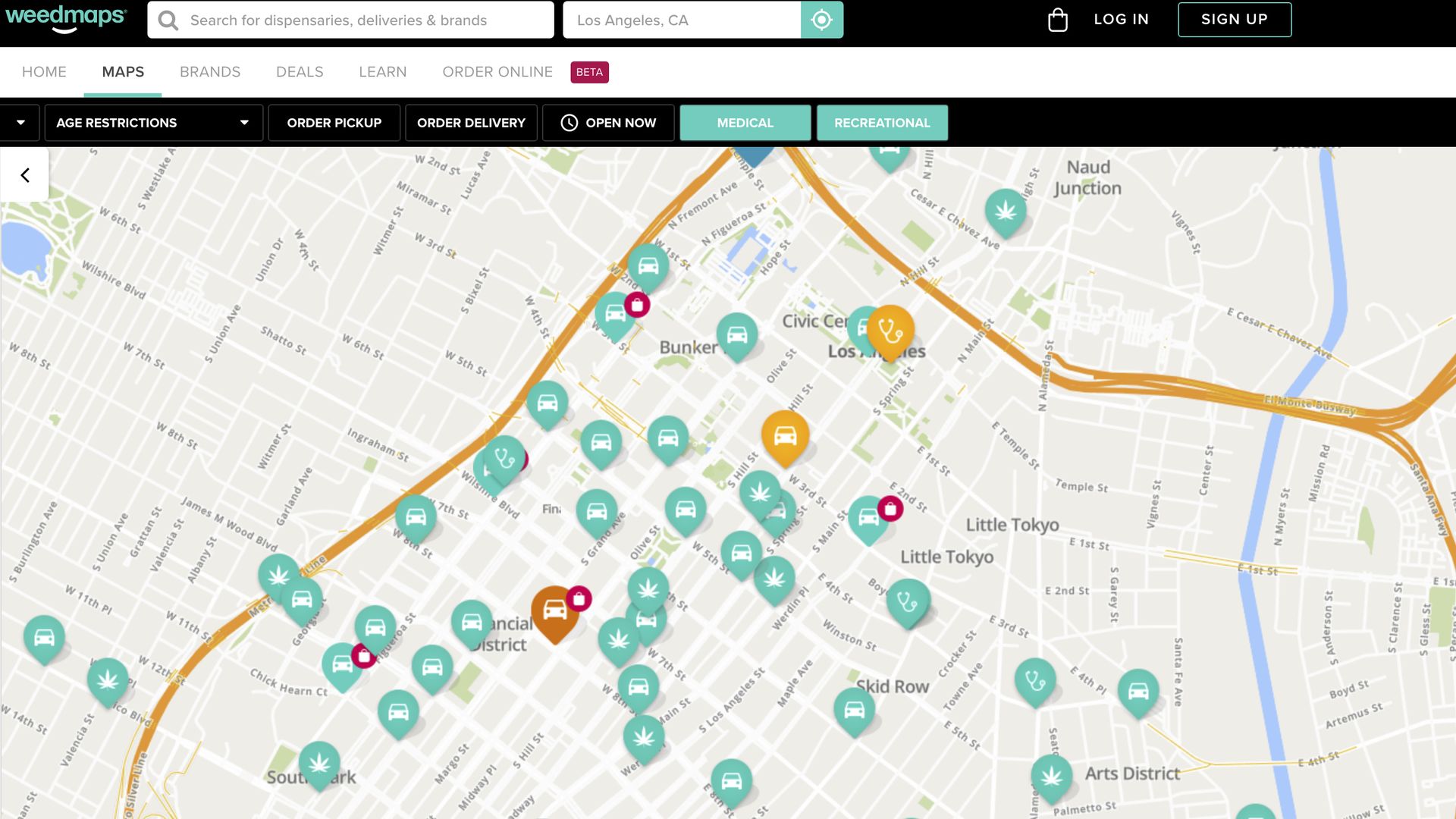Click the shopping bag cart icon

[1057, 20]
